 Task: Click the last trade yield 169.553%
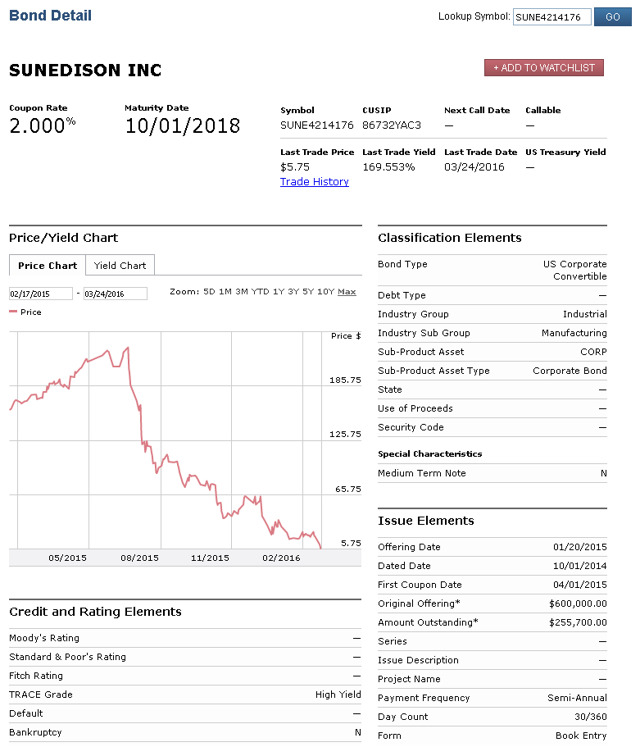pyautogui.click(x=389, y=167)
